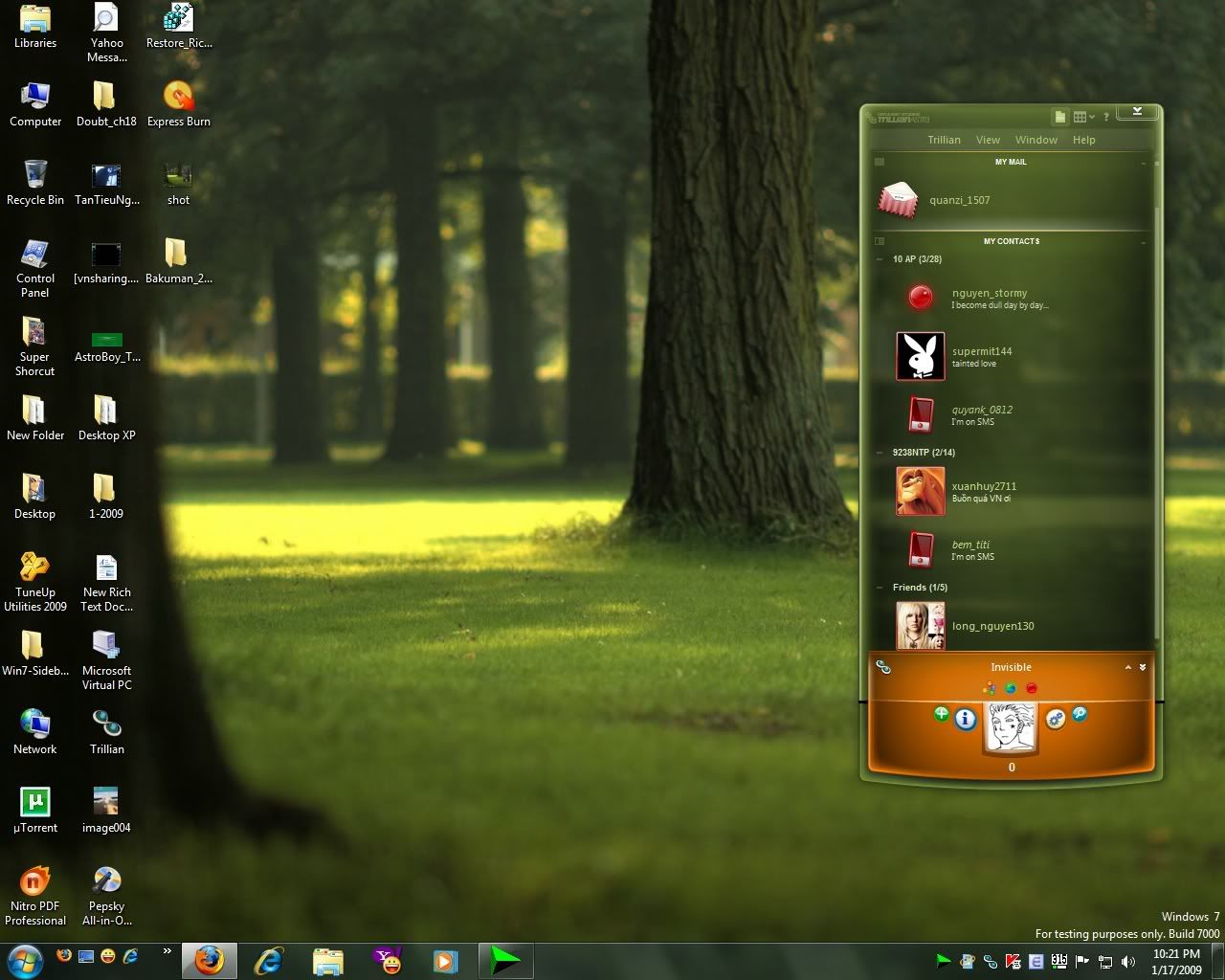Select the µTorrent desktop icon
Screen dimensions: 1225x980
pos(35,811)
